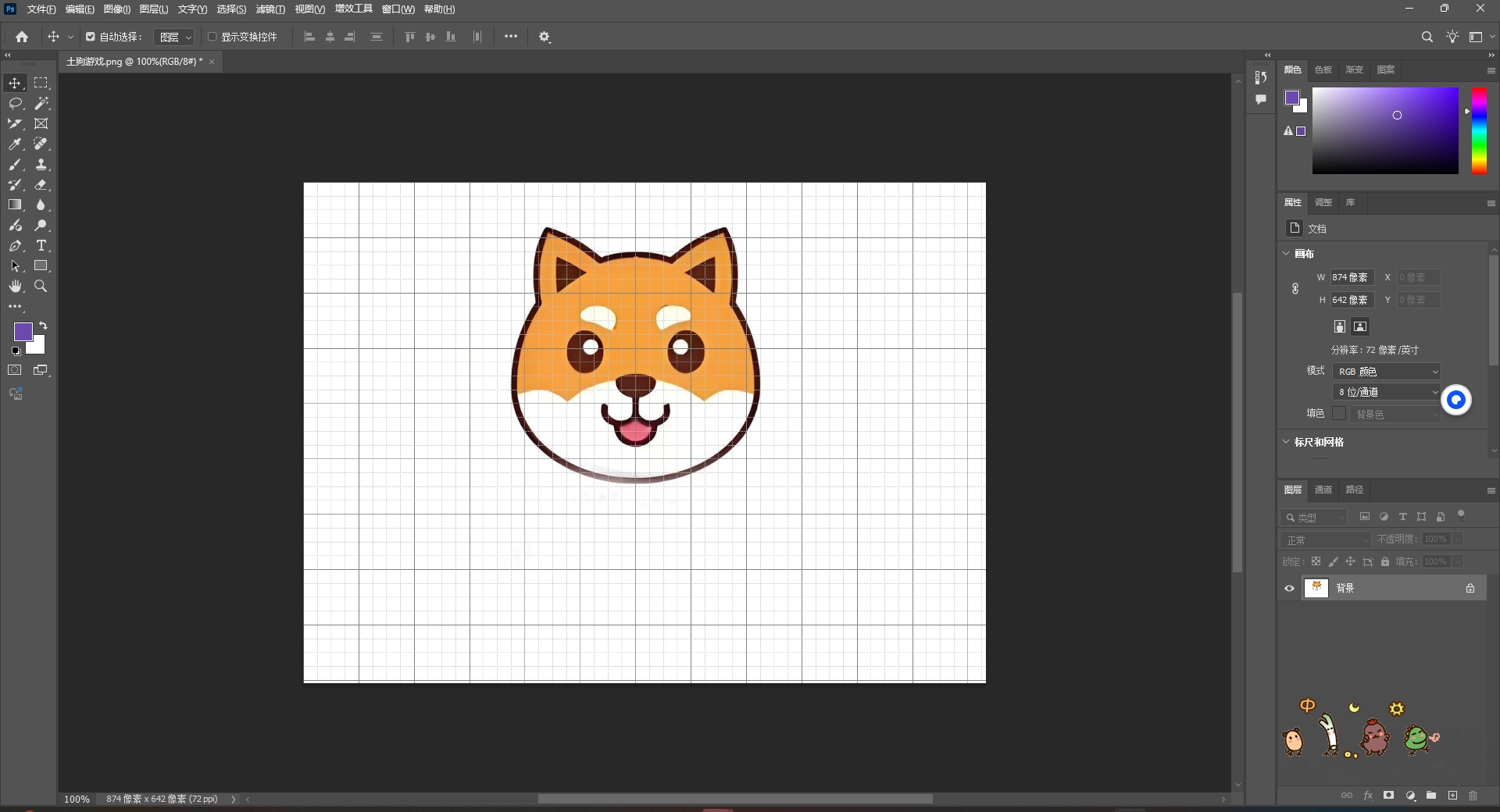Viewport: 1500px width, 812px height.
Task: Open the layer 类型 filter dropdown
Action: [x=1314, y=517]
